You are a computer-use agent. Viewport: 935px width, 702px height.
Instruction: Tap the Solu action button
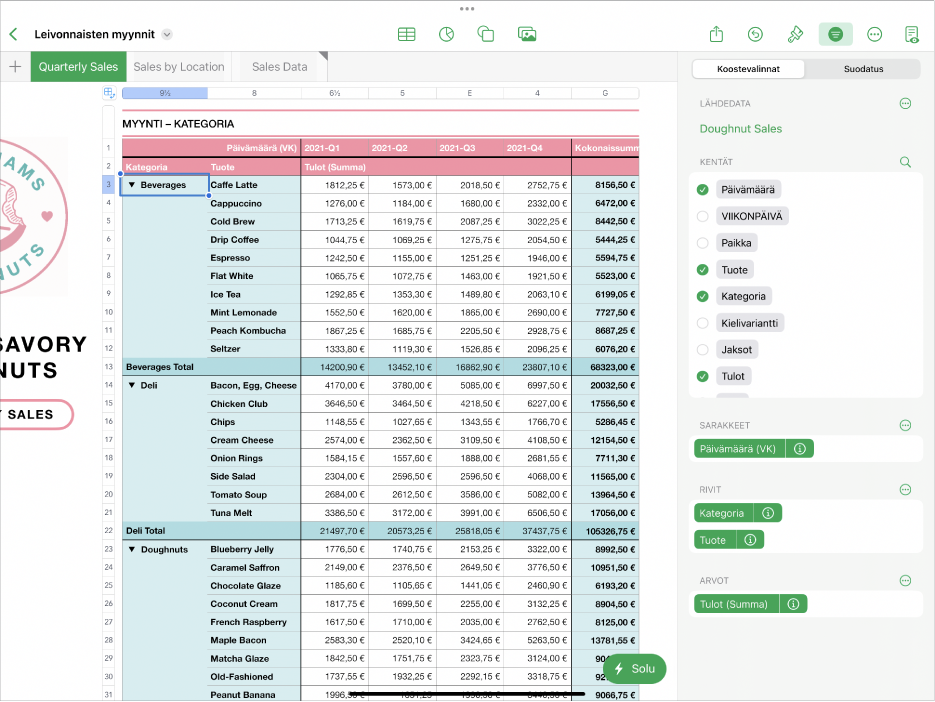point(634,669)
